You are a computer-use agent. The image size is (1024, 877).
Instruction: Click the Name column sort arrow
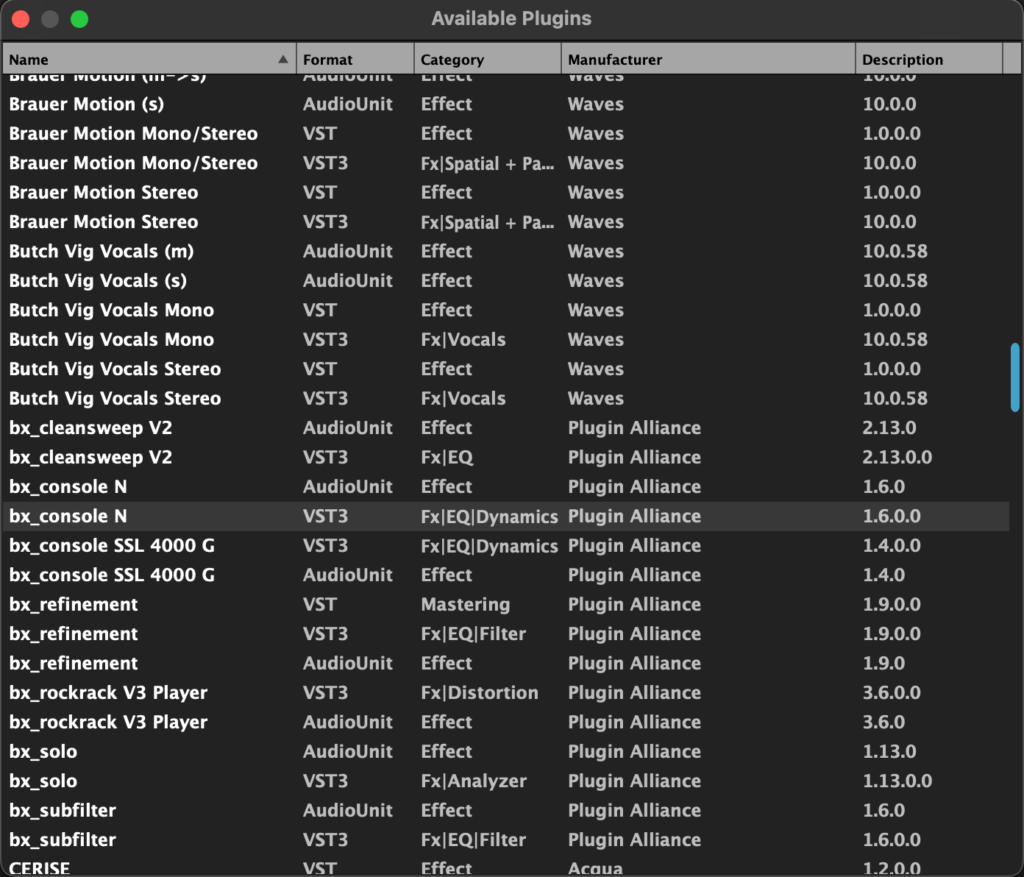tap(283, 59)
